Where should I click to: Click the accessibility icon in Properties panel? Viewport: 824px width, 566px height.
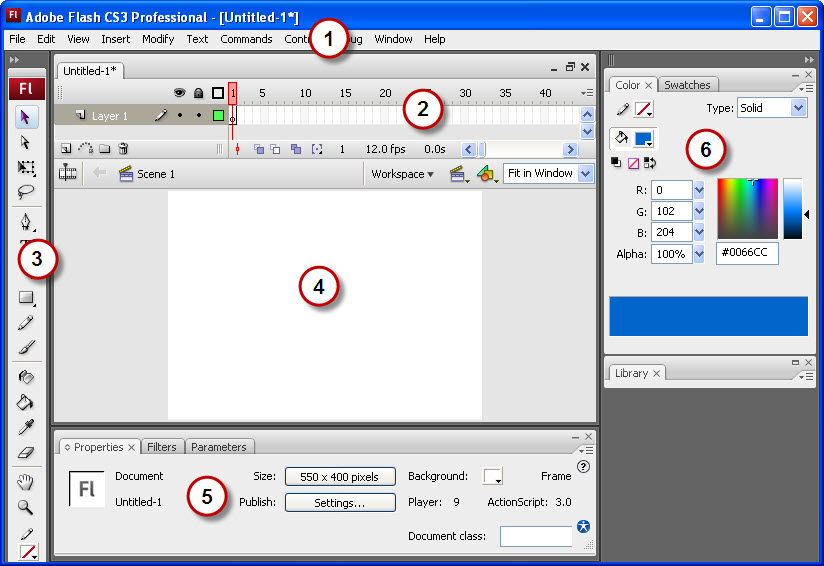tap(583, 527)
